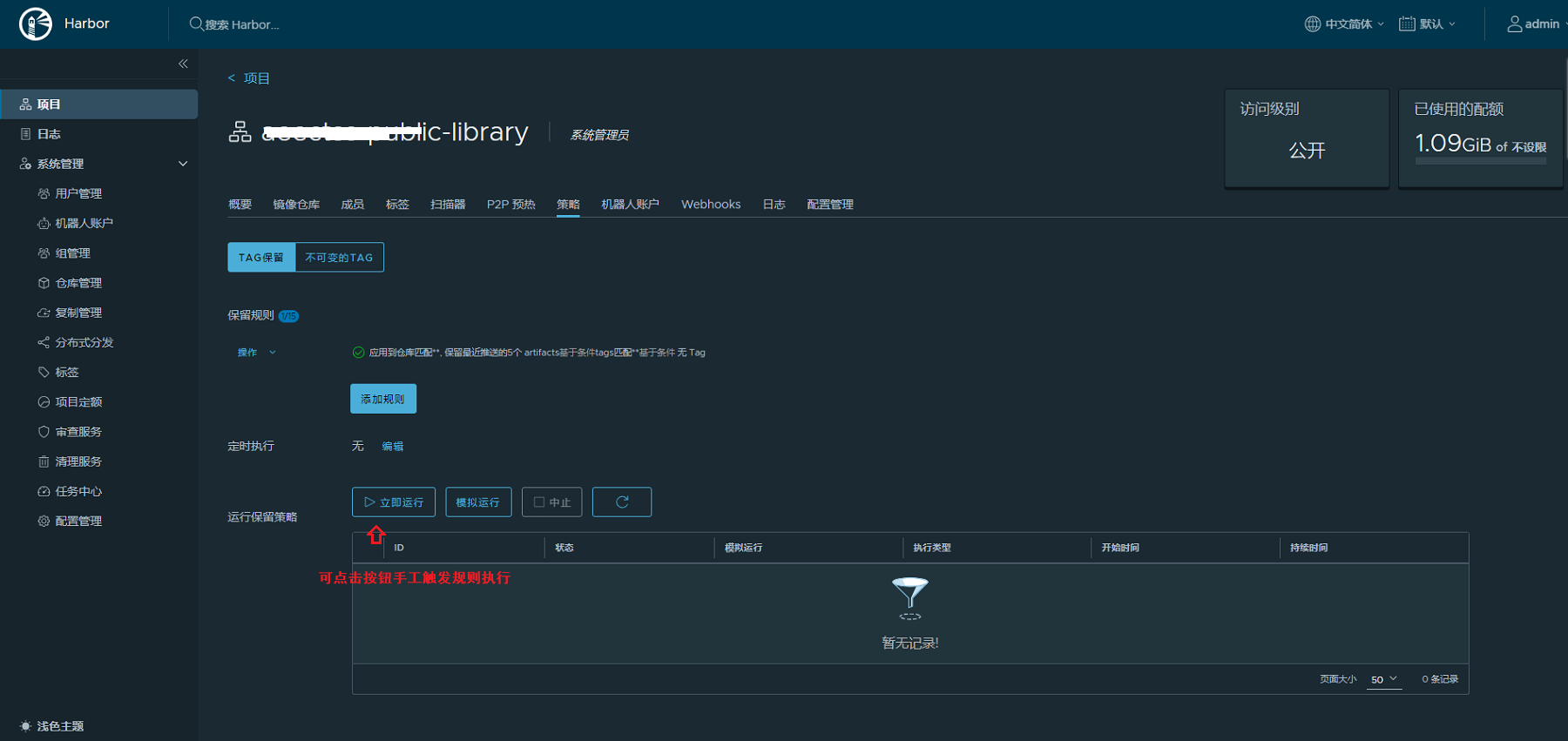Click the 开始时间 column header
The image size is (1568, 741).
click(1120, 548)
